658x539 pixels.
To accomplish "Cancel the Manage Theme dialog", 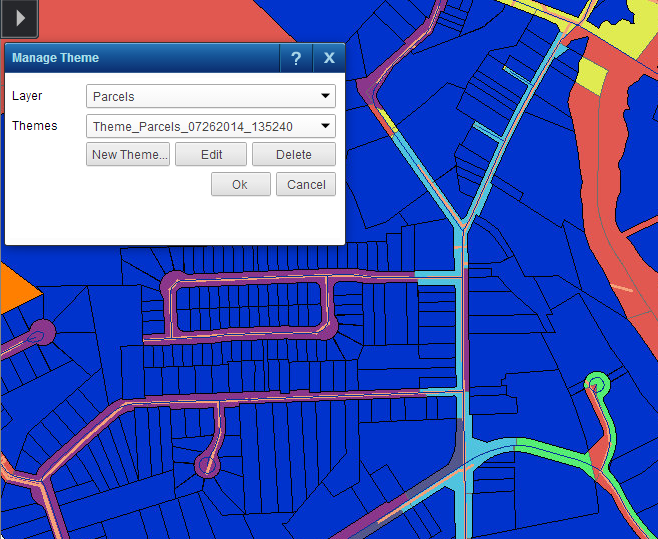I will tap(306, 184).
